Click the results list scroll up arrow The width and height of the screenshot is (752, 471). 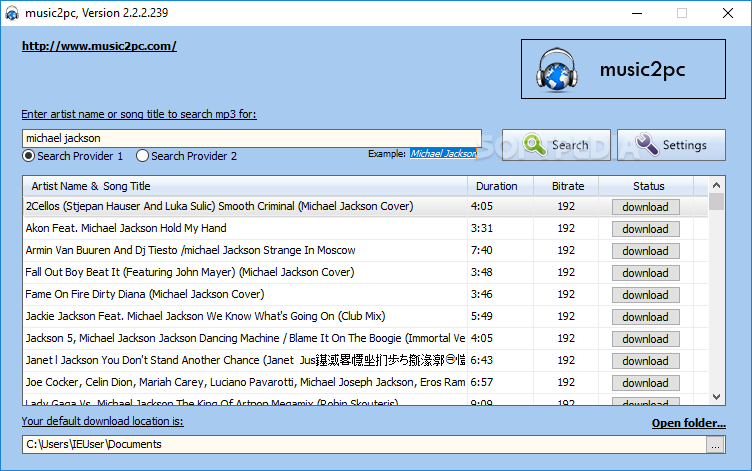point(717,185)
